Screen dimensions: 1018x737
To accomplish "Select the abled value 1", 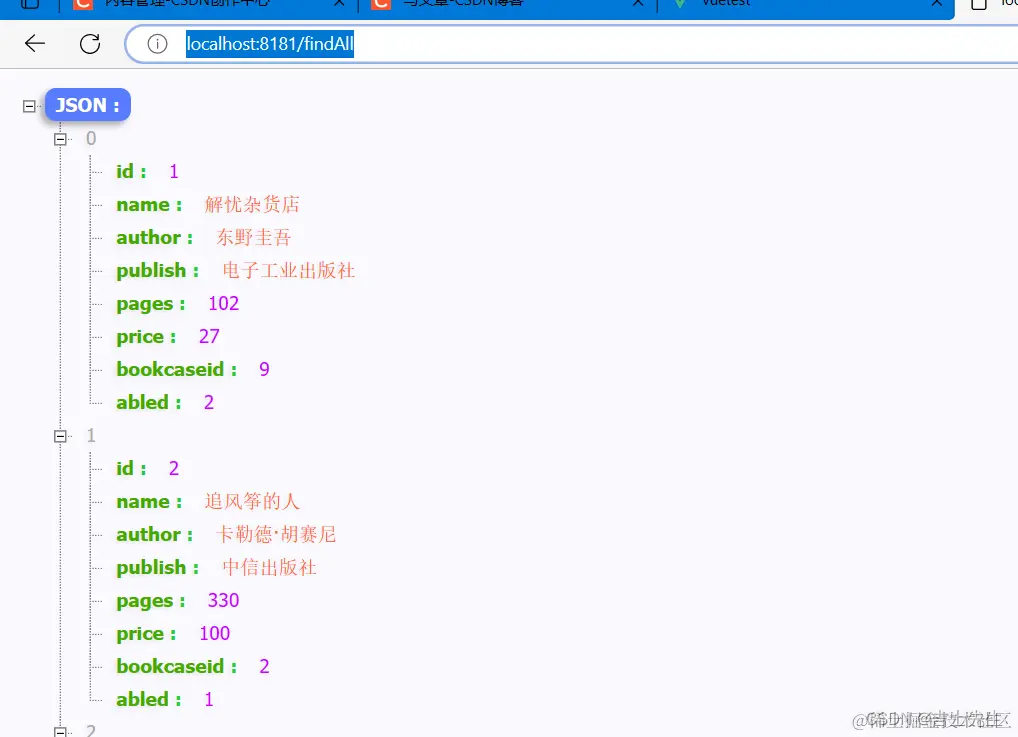I will (208, 699).
